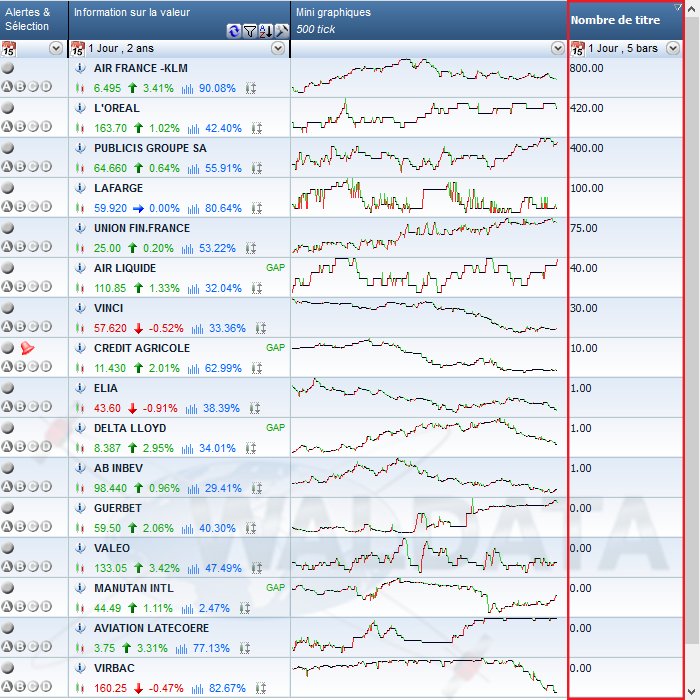Click calendar icon beside '1 Jour , 5 bars'
The image size is (700, 700).
pyautogui.click(x=577, y=49)
